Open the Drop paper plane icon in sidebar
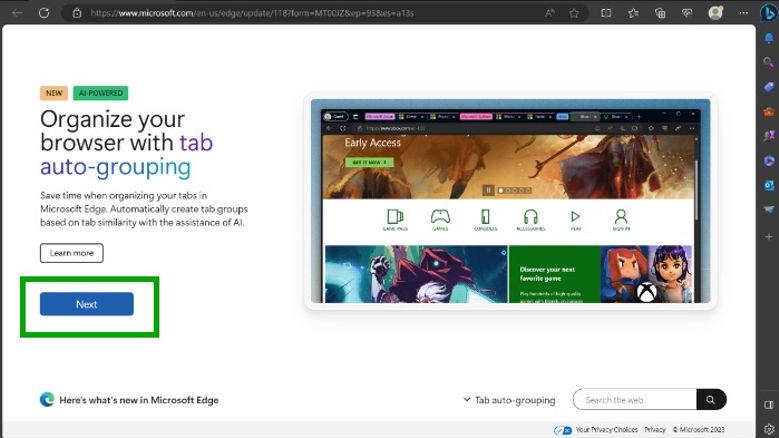This screenshot has height=438, width=779. click(x=769, y=210)
